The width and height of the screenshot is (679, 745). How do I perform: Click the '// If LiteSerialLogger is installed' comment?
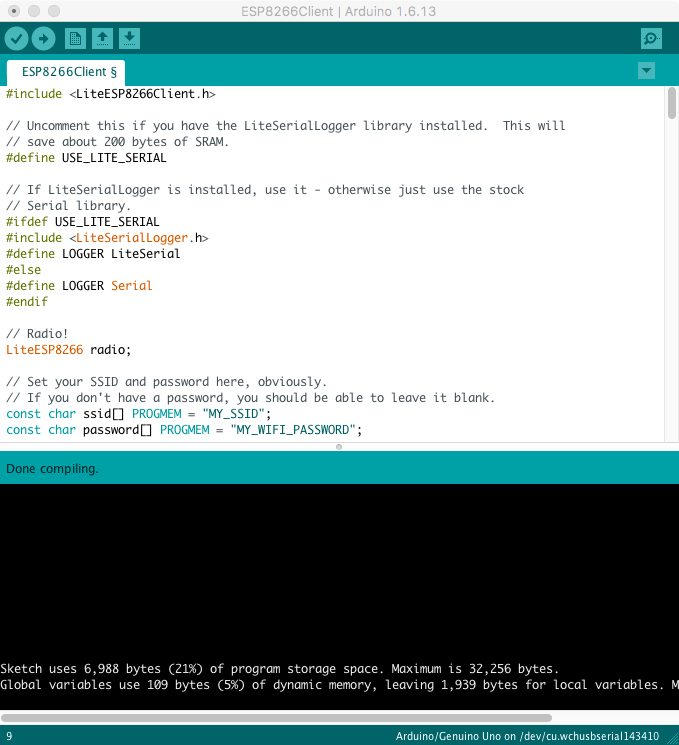pos(265,190)
